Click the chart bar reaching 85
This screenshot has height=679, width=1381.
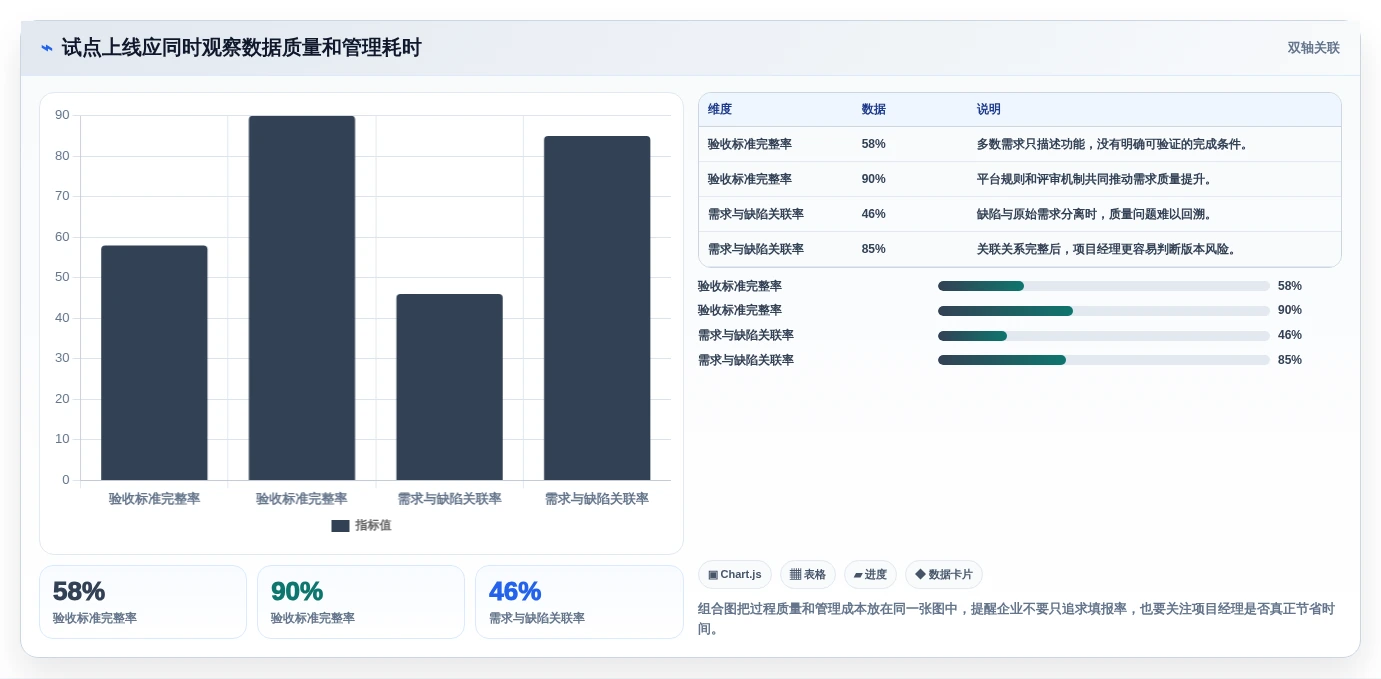point(597,308)
